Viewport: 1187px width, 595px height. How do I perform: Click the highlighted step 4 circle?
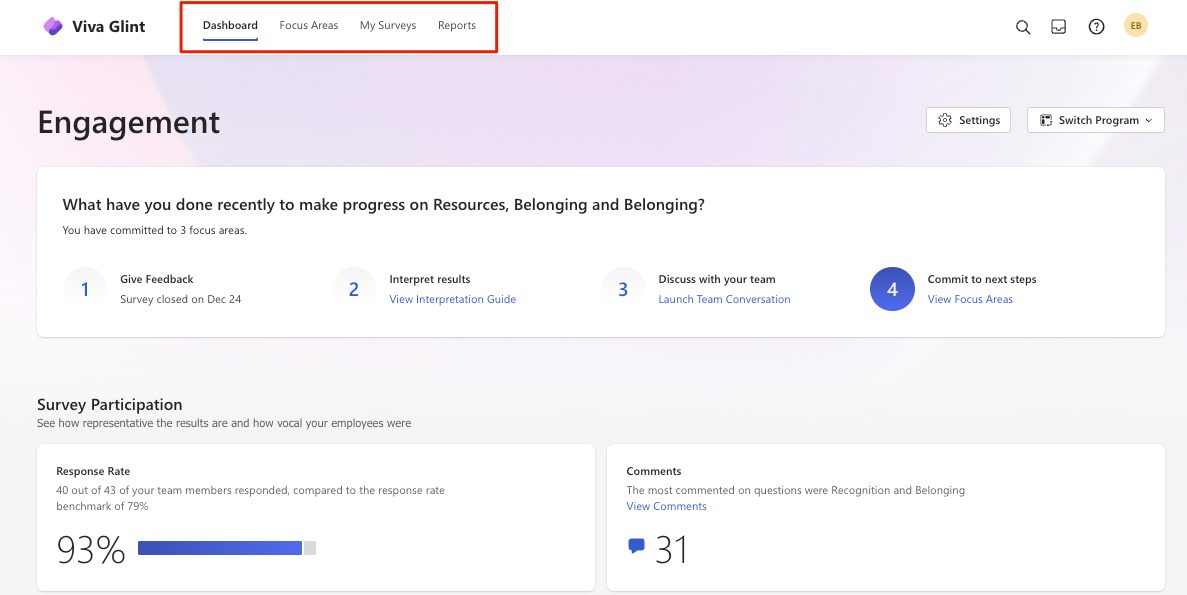[892, 289]
